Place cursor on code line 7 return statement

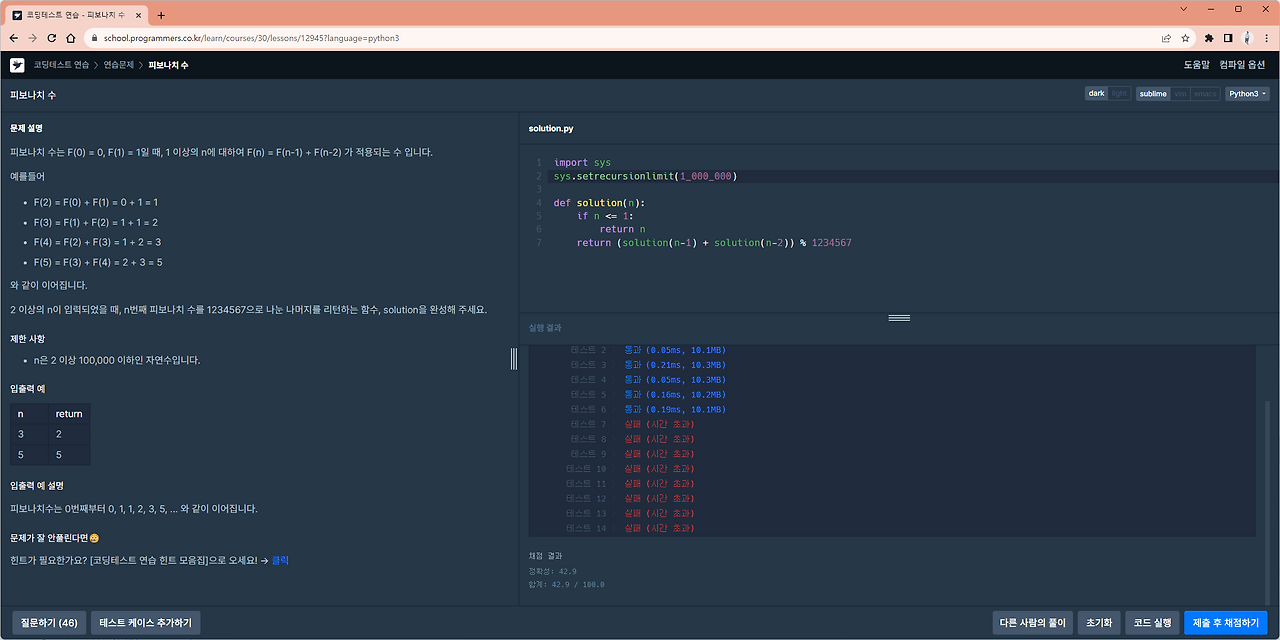[x=714, y=243]
